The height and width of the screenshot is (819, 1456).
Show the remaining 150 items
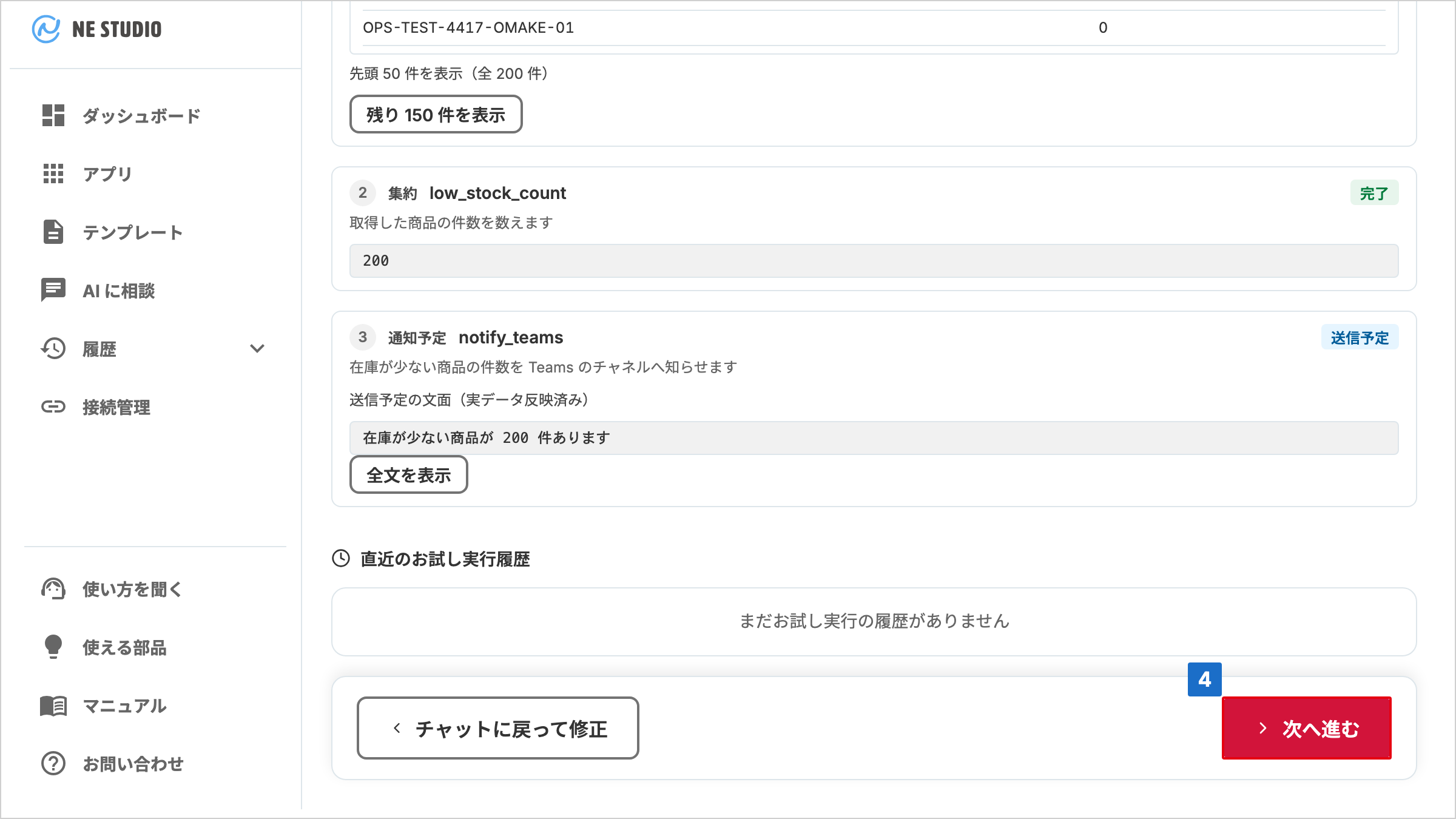tap(436, 114)
